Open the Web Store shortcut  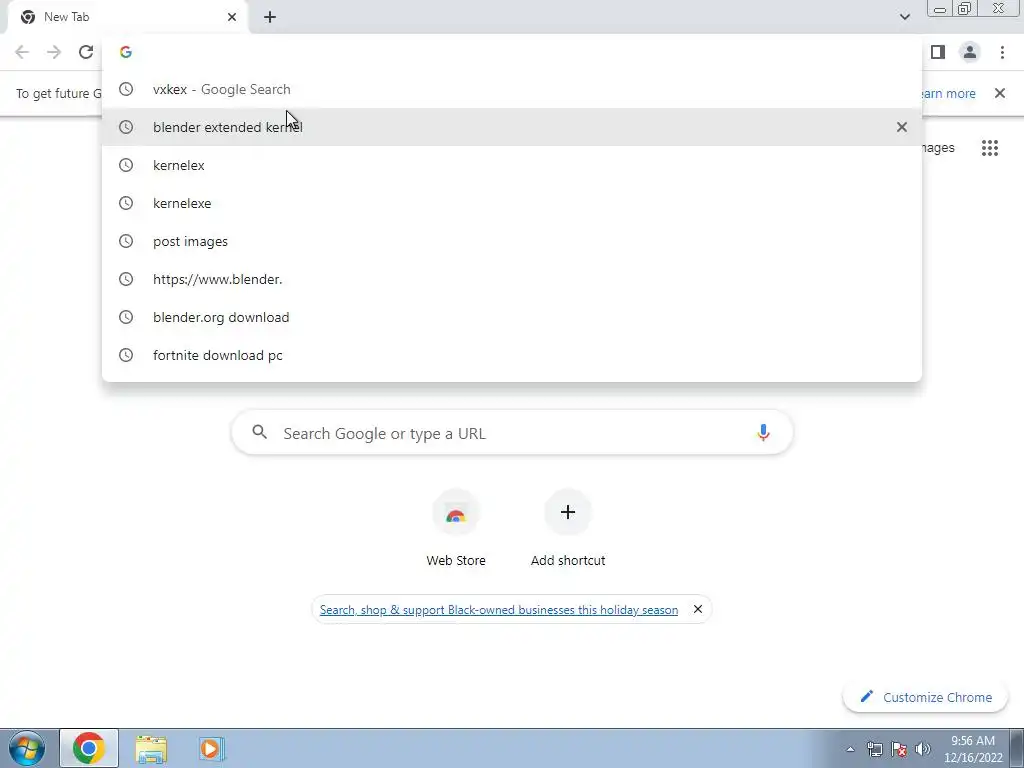456,529
